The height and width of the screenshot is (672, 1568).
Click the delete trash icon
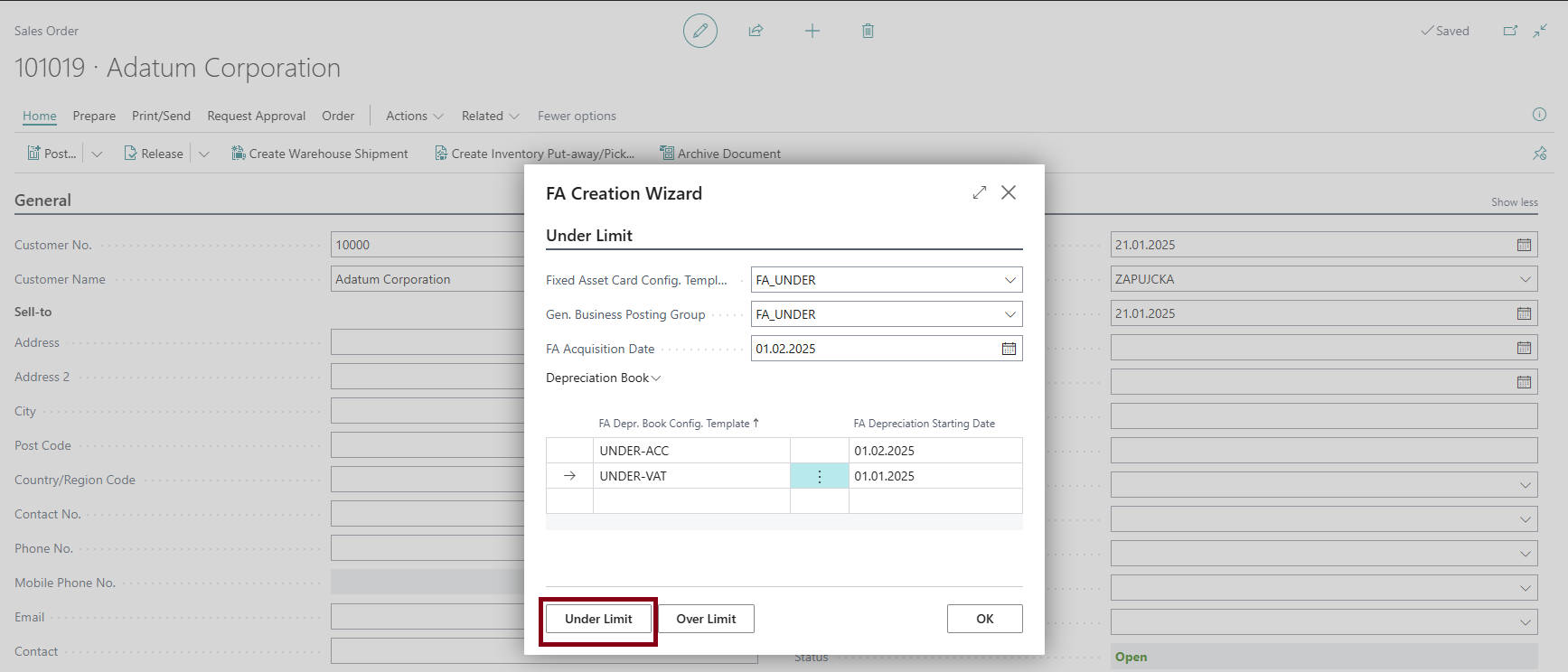pyautogui.click(x=868, y=31)
